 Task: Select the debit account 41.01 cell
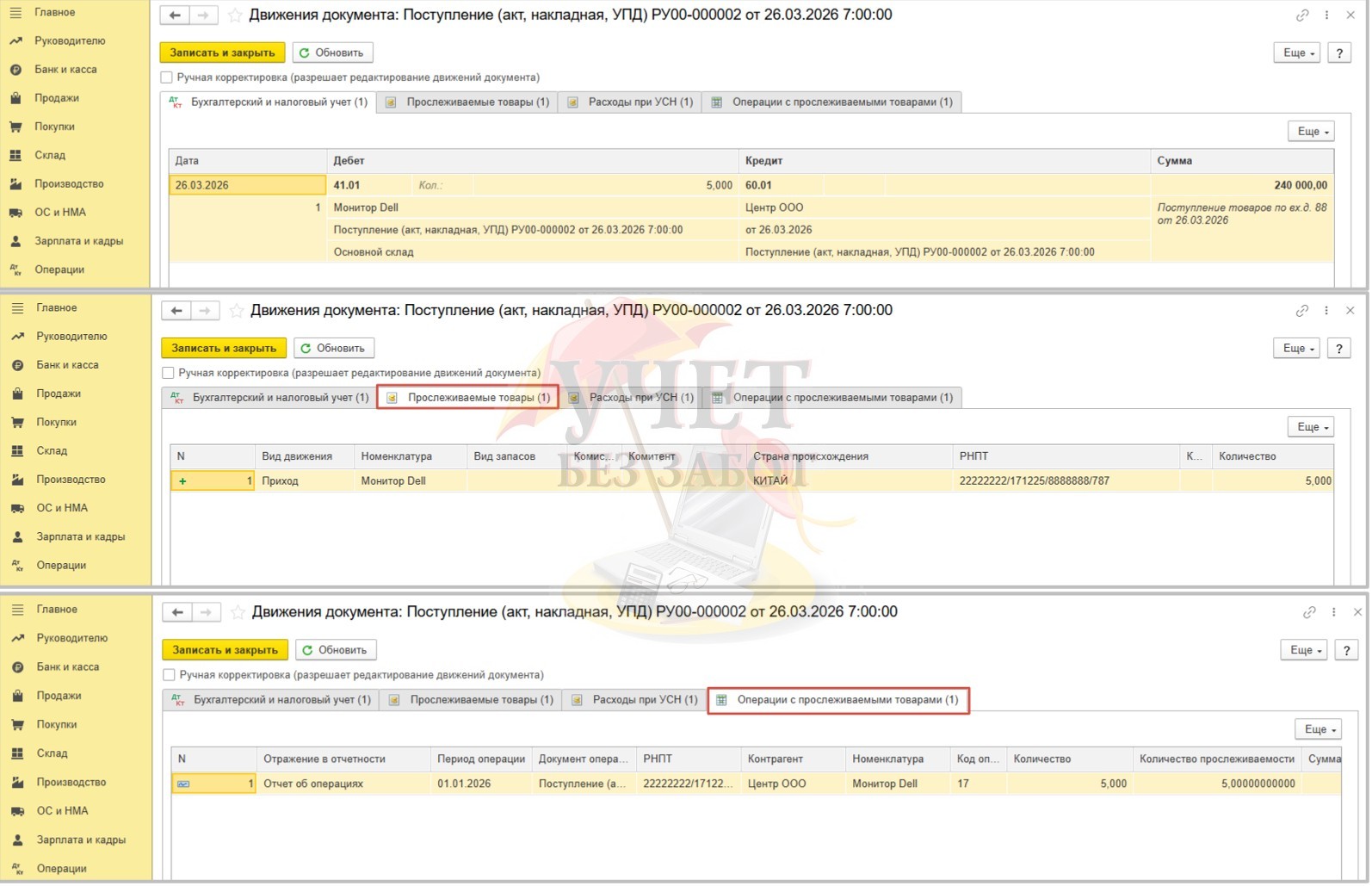point(369,185)
